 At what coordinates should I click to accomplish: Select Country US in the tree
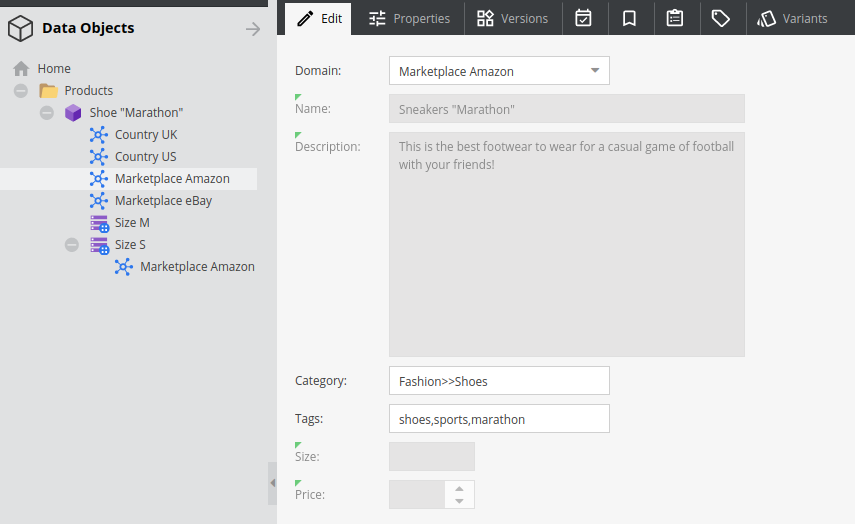click(x=146, y=157)
